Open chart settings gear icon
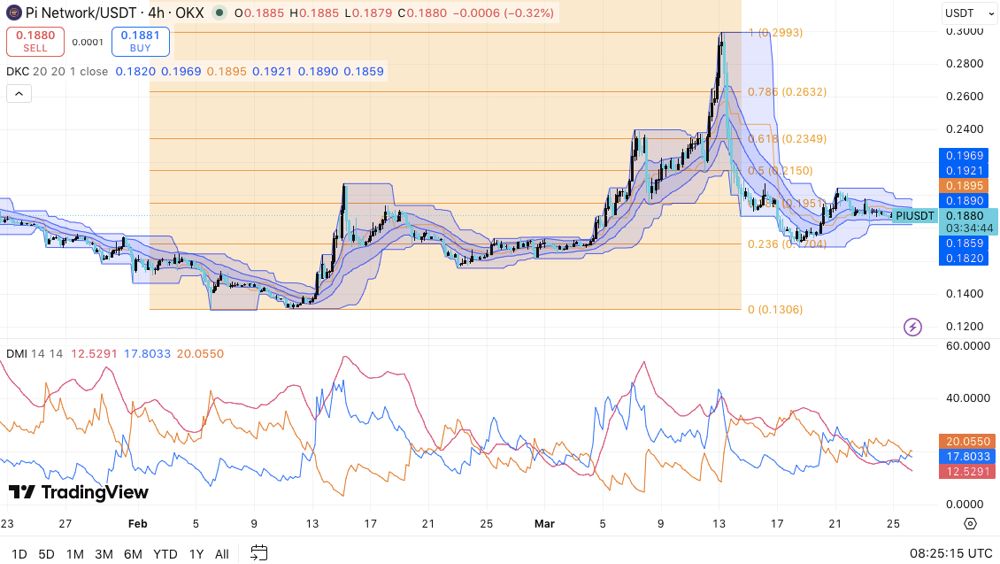1000x564 pixels. pos(970,524)
